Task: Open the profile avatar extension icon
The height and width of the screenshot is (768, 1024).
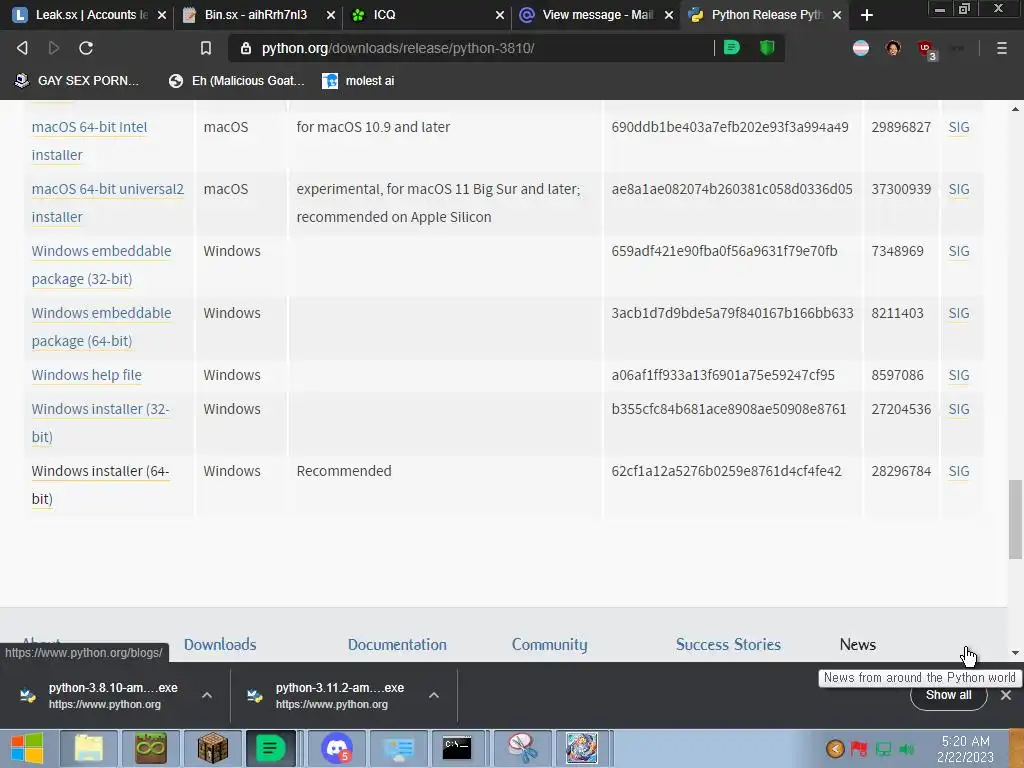Action: [893, 48]
